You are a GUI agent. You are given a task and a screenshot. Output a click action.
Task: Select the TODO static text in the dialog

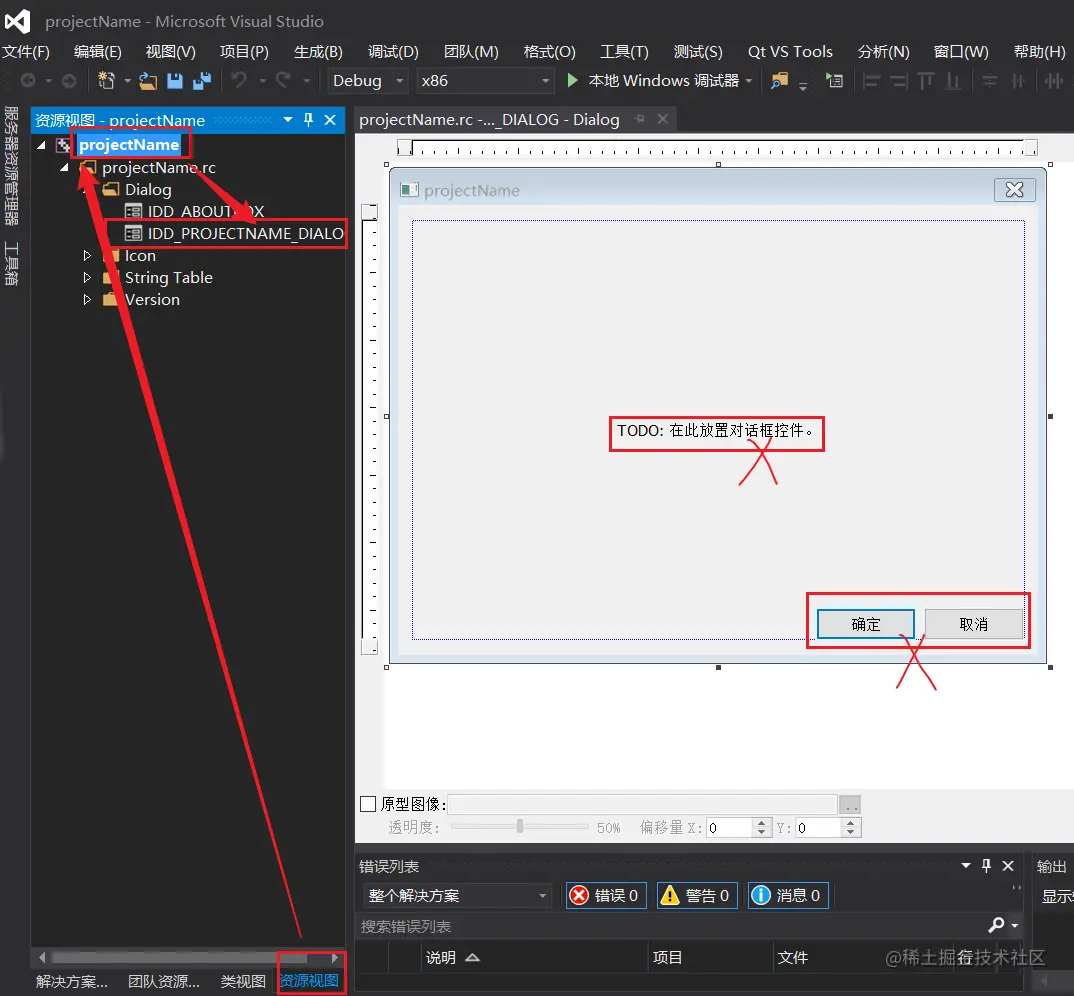tap(716, 430)
